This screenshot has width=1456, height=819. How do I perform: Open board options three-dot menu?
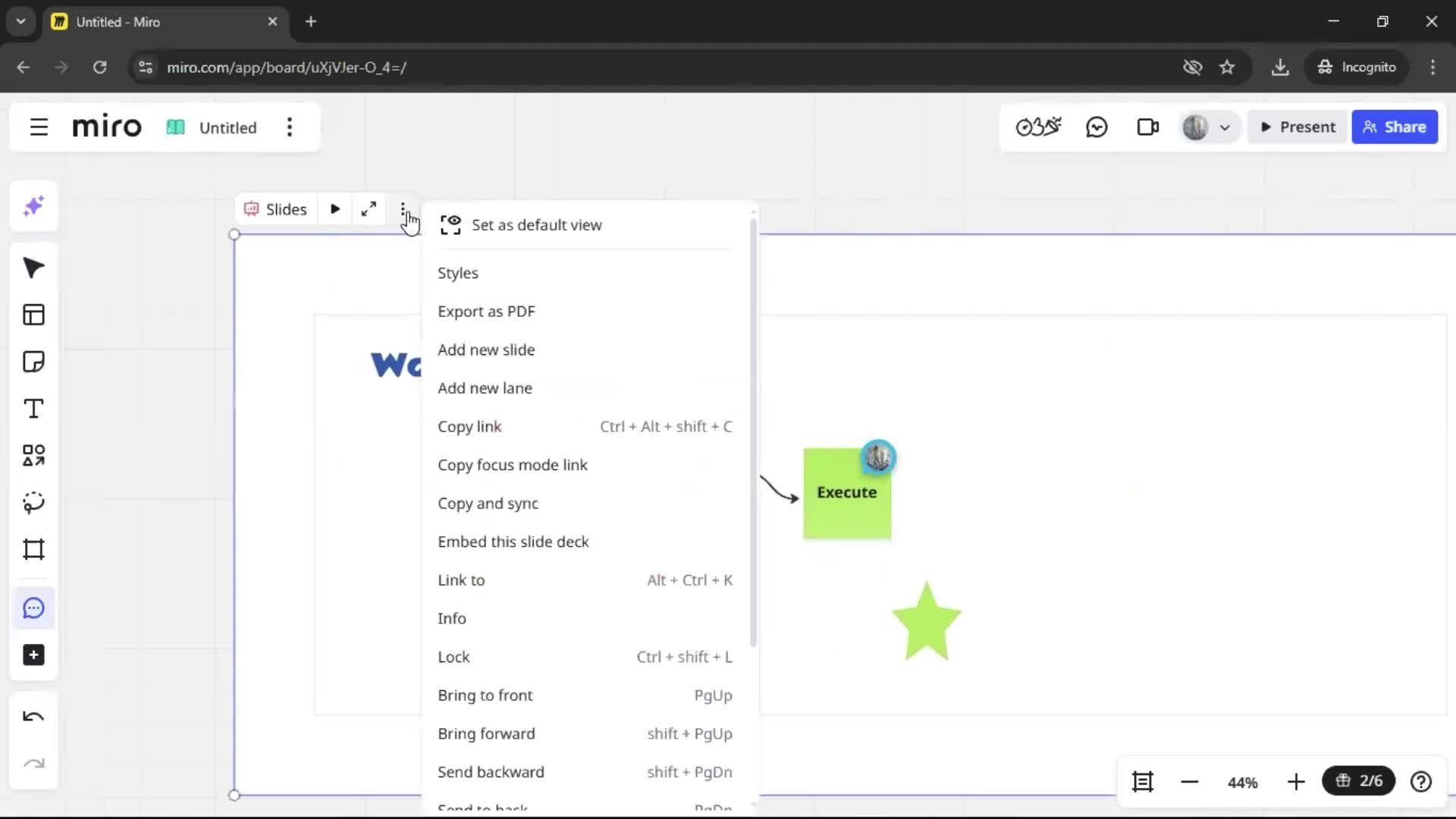tap(290, 127)
